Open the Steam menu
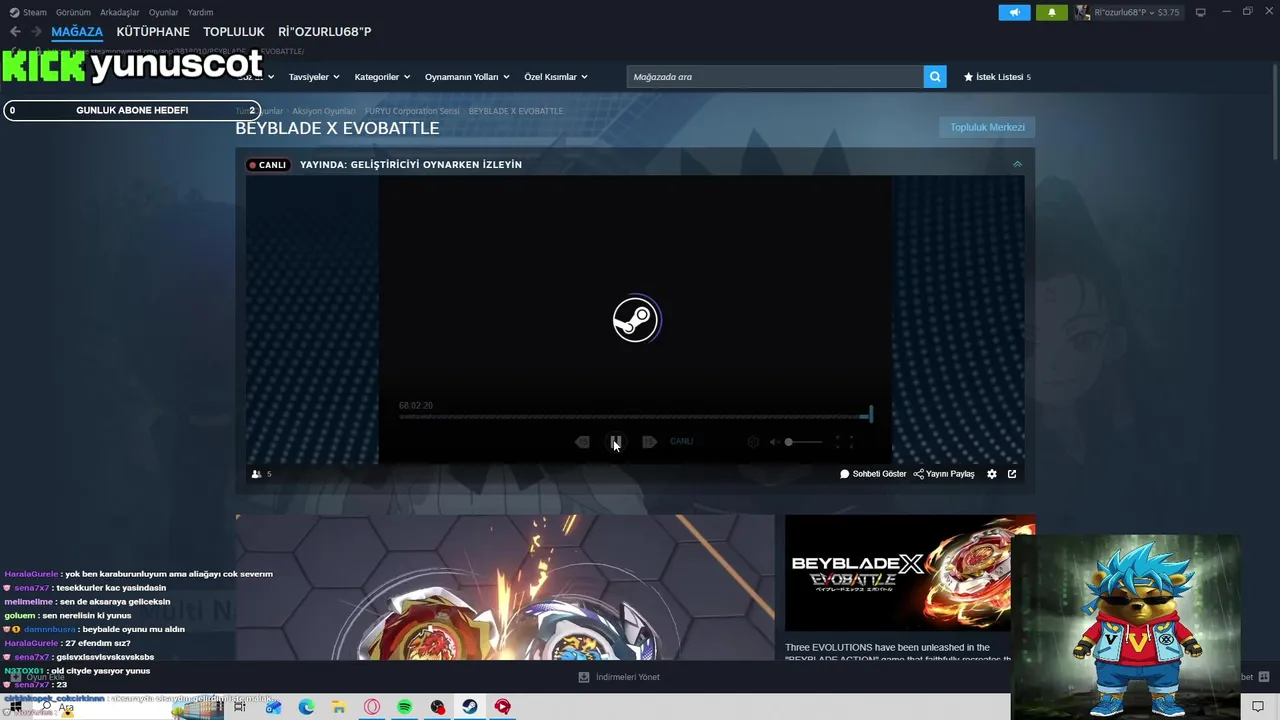Screen dimensions: 1280x720 [28, 12]
